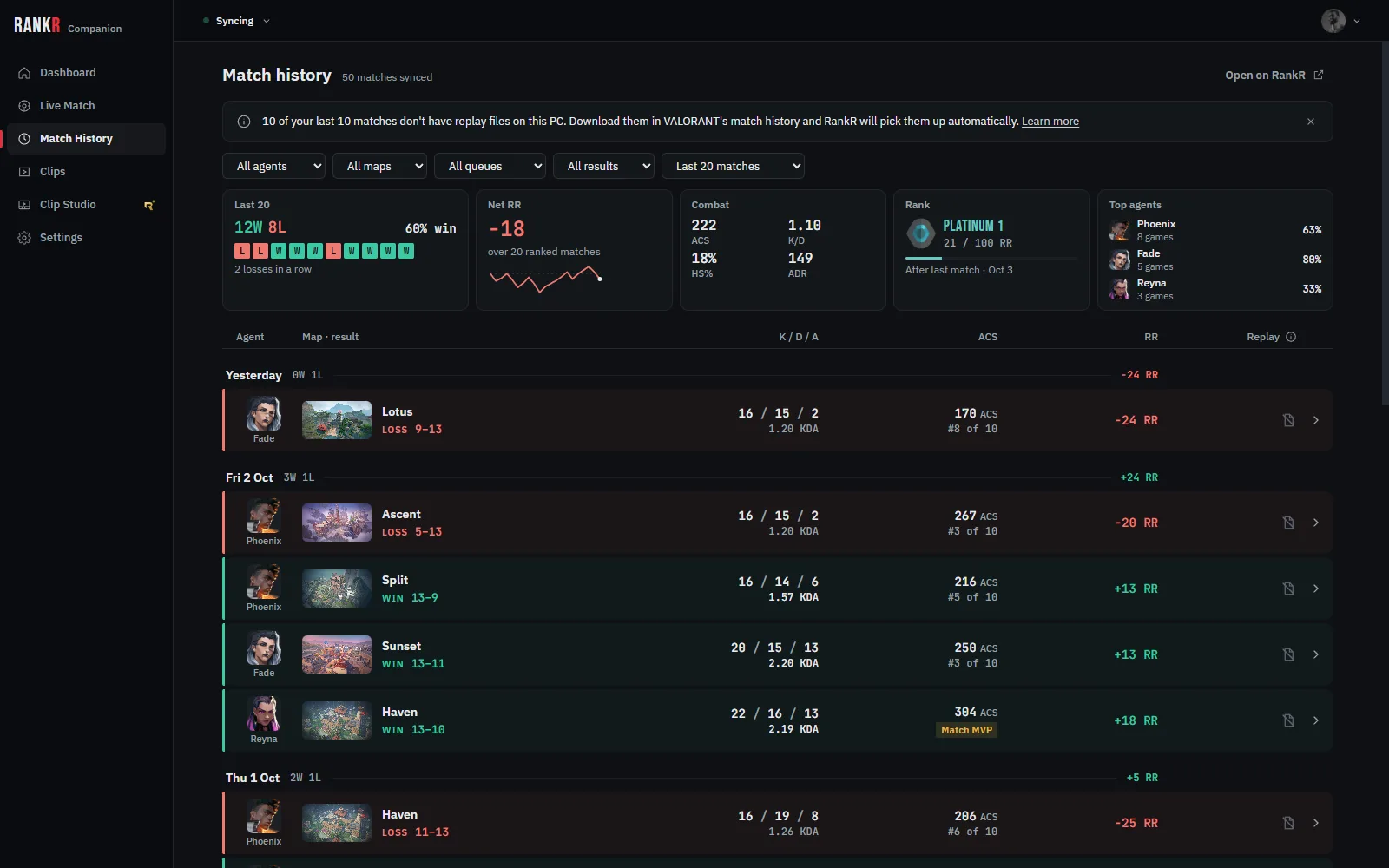
Task: Click the Platinum 1 rank badge icon
Action: 920,233
